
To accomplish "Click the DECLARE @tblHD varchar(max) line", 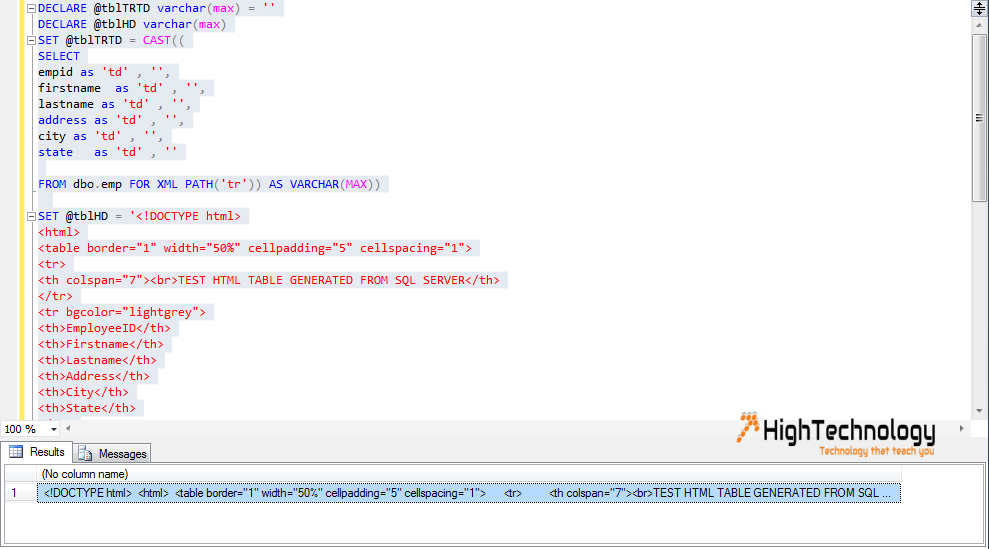I will 132,25.
